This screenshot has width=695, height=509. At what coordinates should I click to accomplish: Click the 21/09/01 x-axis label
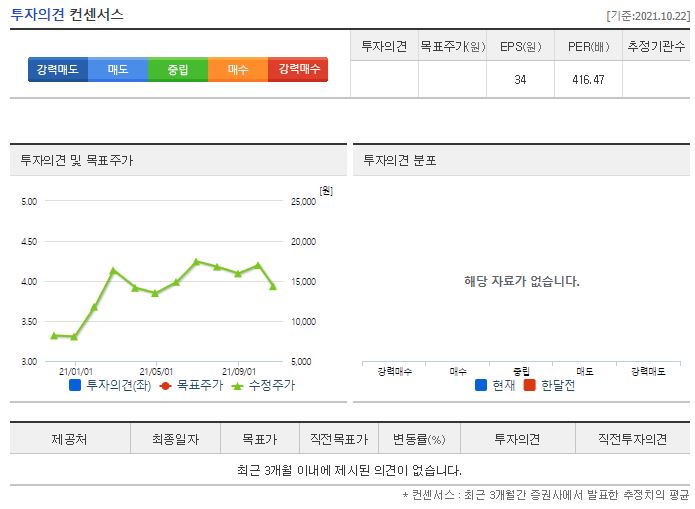click(x=238, y=372)
